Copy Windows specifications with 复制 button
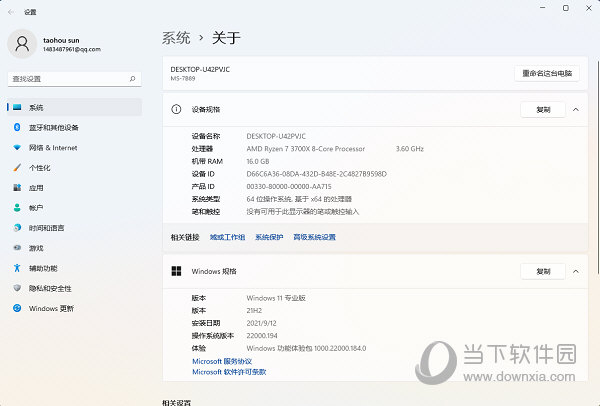The image size is (600, 406). click(x=543, y=272)
